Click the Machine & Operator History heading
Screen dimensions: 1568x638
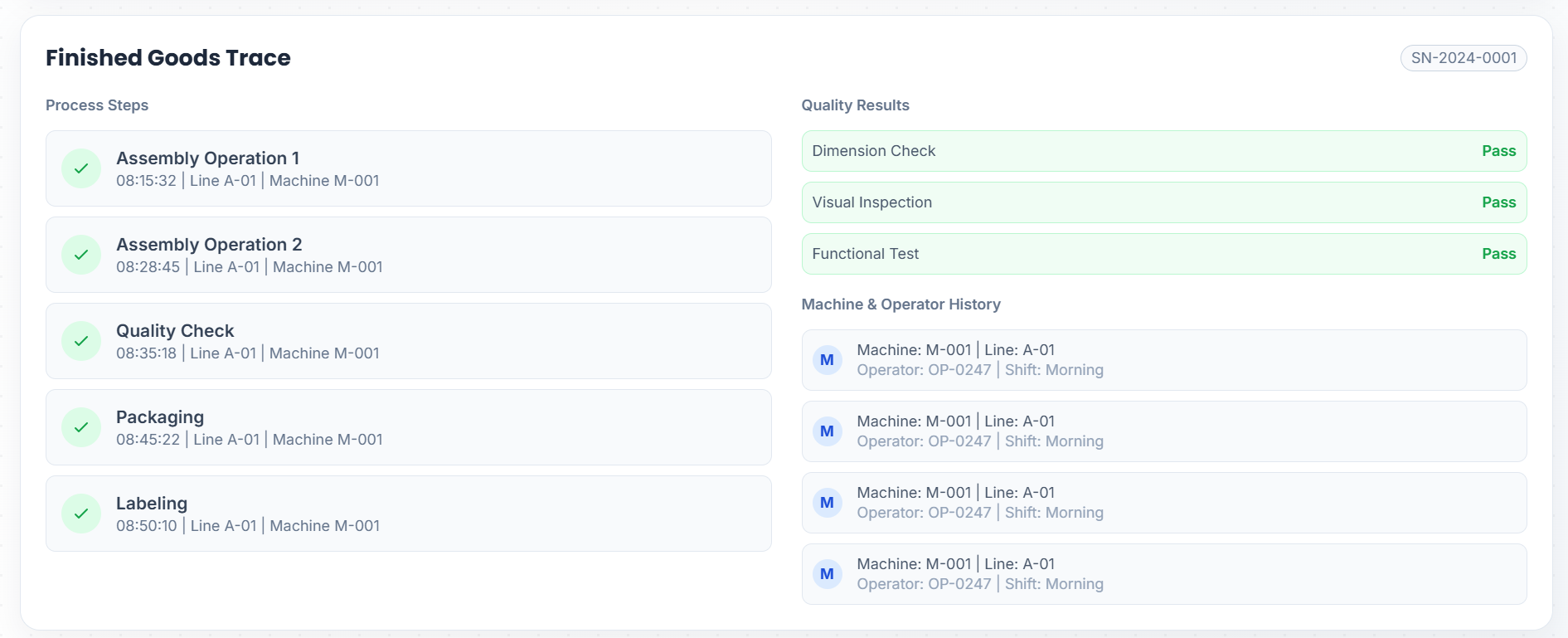point(901,304)
